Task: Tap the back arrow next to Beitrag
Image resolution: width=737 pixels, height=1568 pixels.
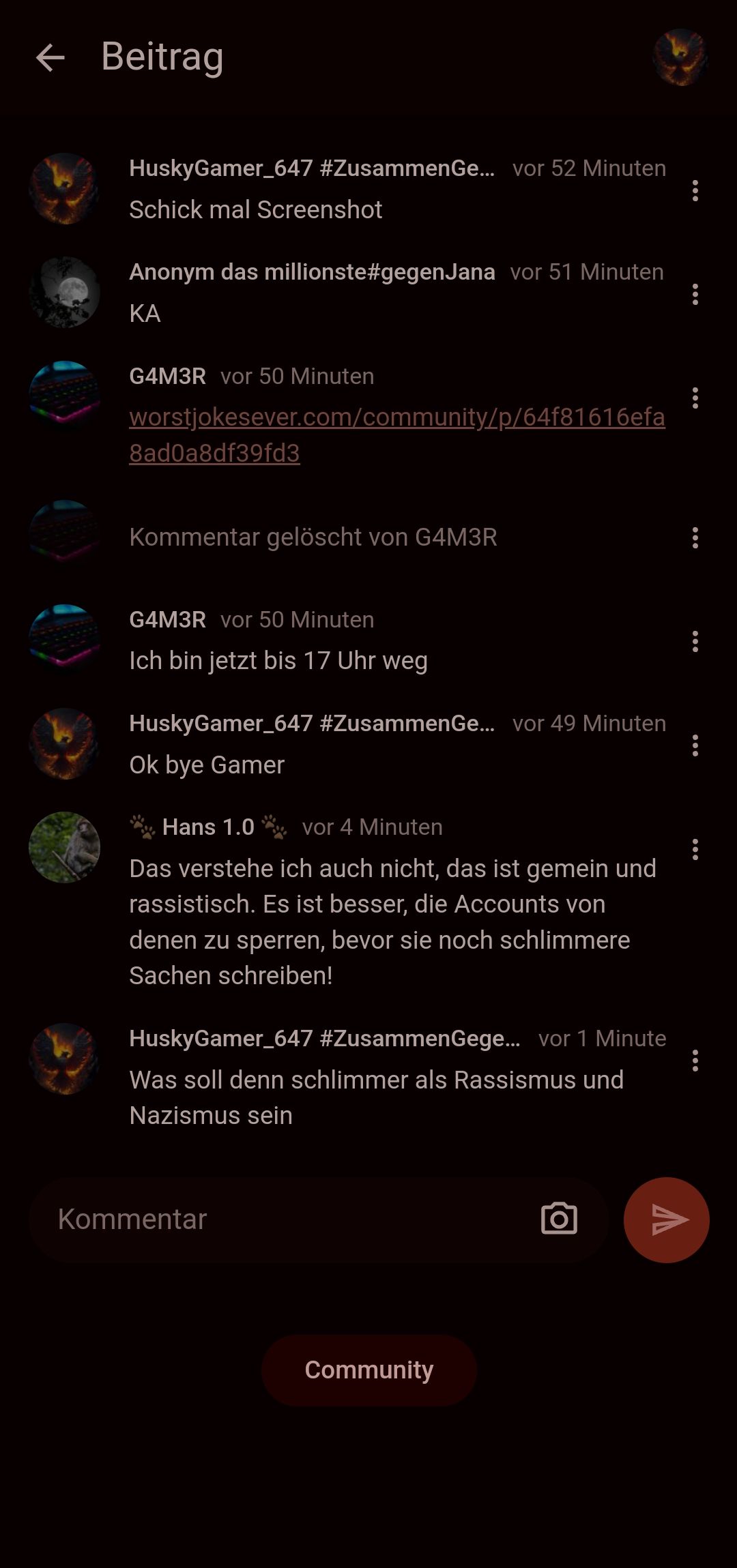Action: pos(50,57)
